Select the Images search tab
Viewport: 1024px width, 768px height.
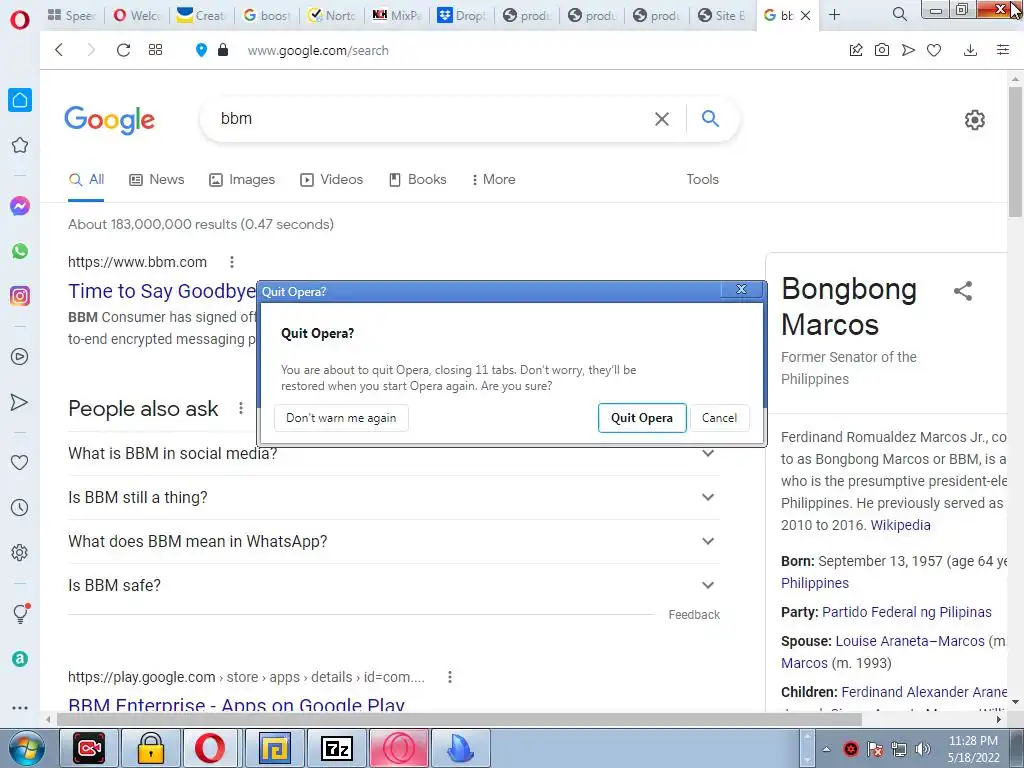(x=242, y=179)
